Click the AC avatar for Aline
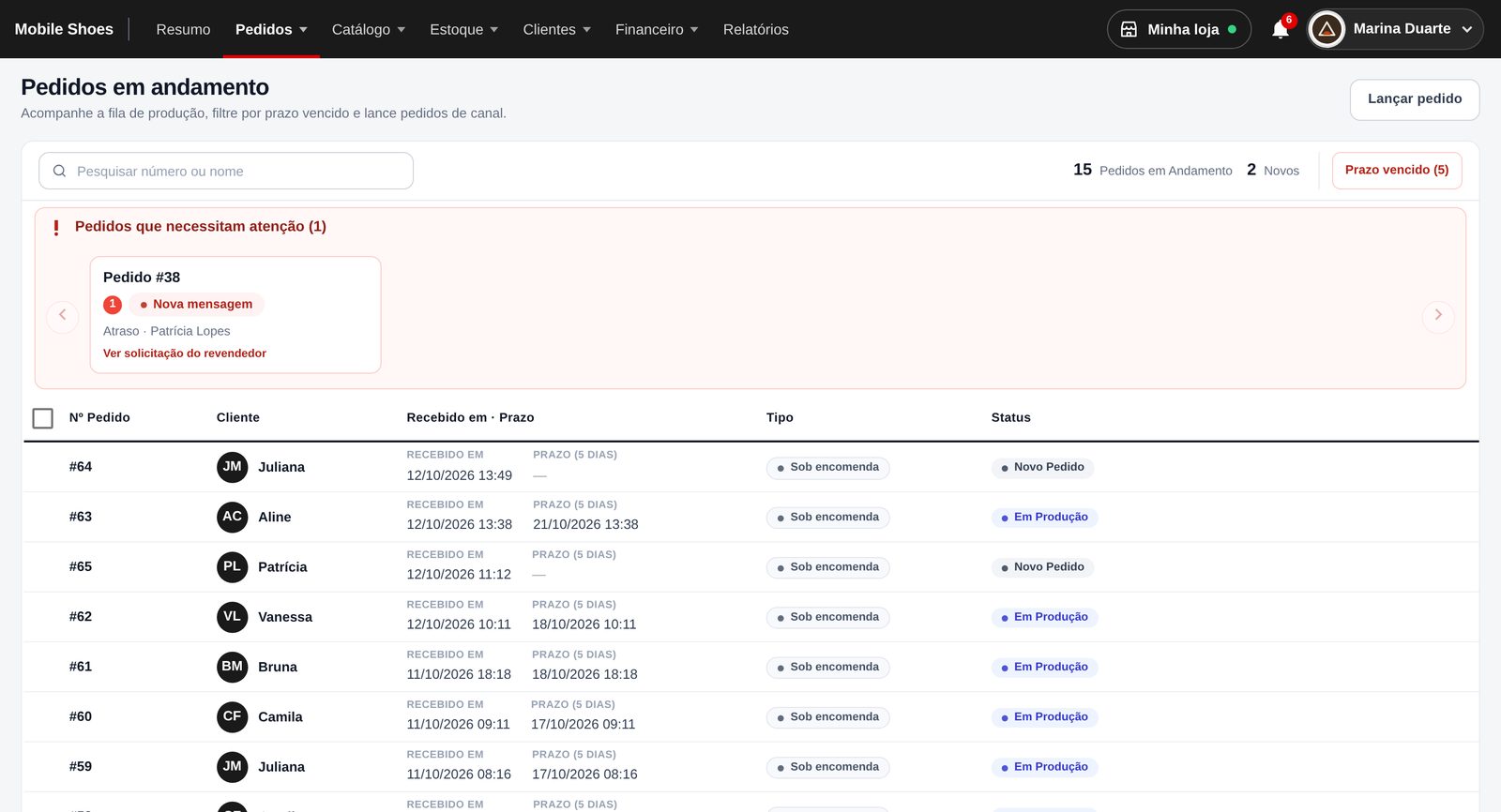Screen dimensions: 1501x812 (x=233, y=517)
